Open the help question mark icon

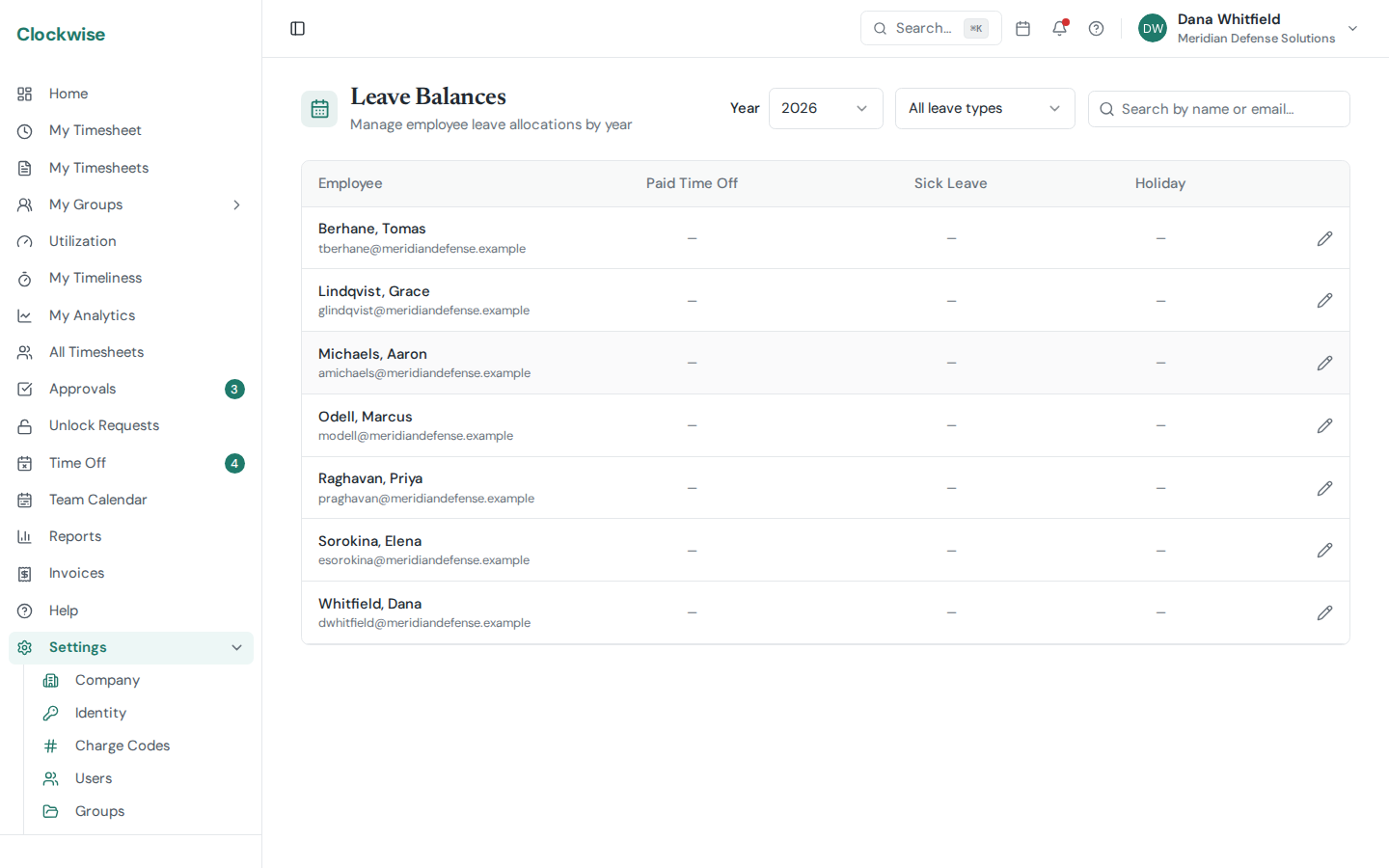[x=1097, y=29]
